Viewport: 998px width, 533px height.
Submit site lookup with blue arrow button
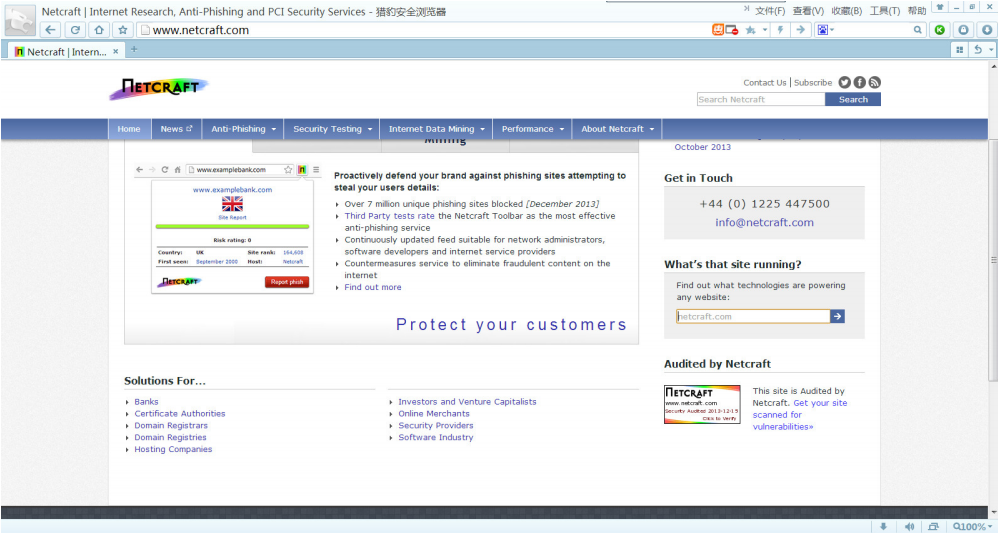tap(838, 316)
